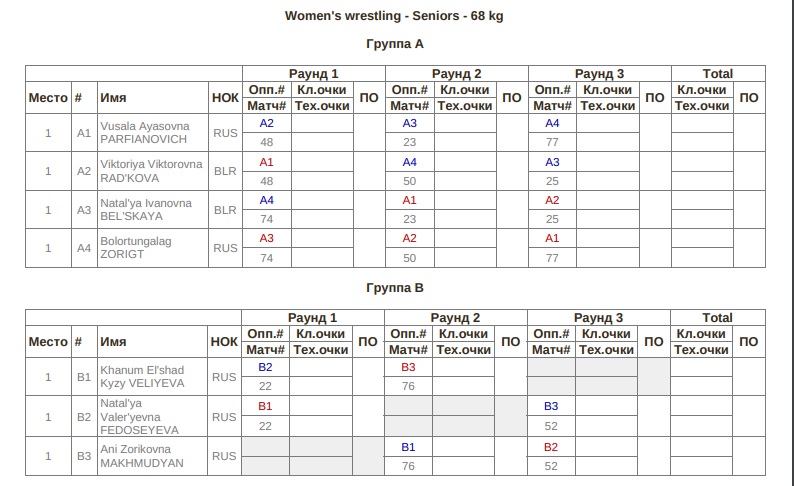Select the name Bolortungalag ZORIGT
Viewport: 794px width, 486px height.
pyautogui.click(x=138, y=247)
